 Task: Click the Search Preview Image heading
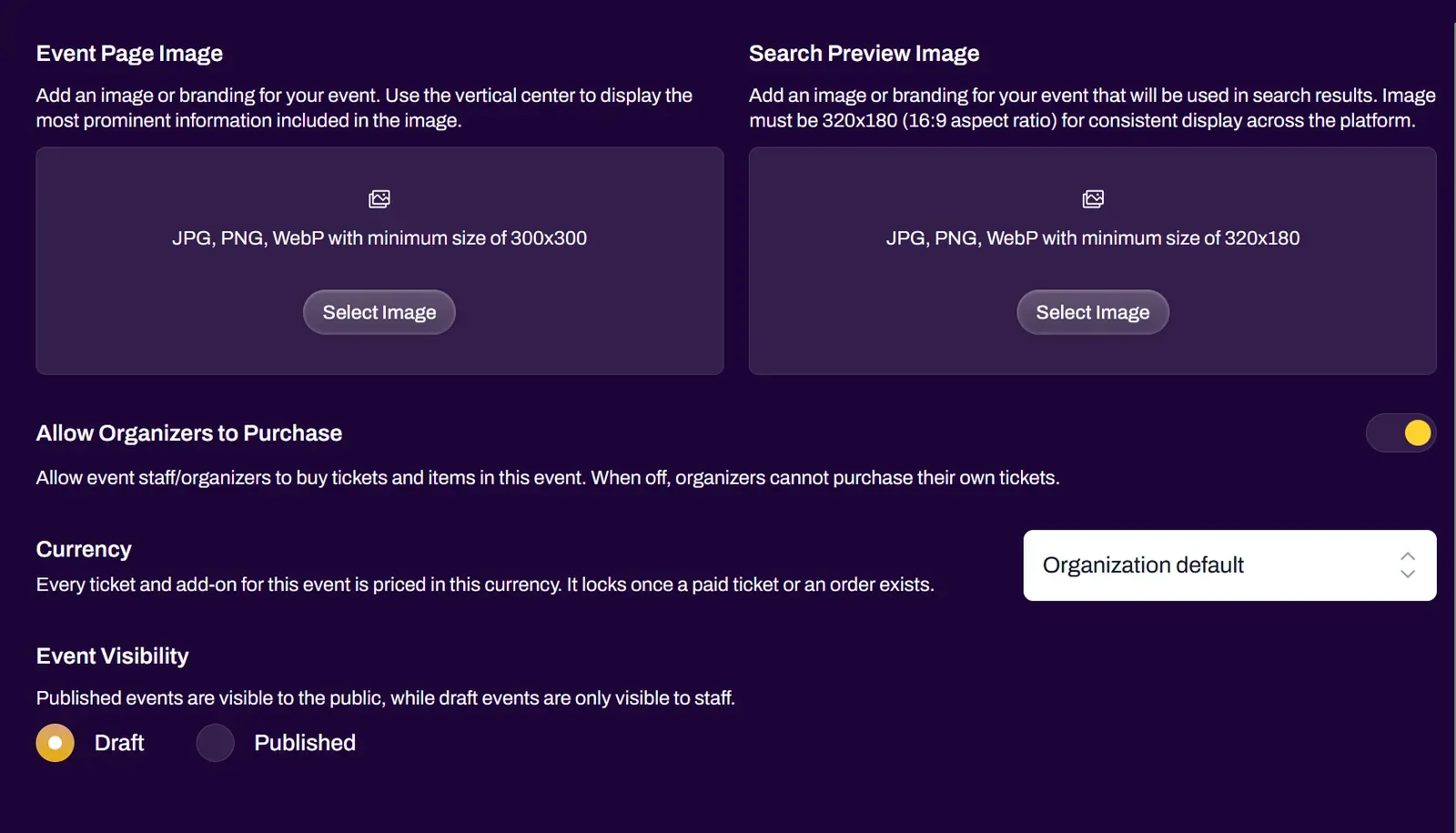point(864,54)
